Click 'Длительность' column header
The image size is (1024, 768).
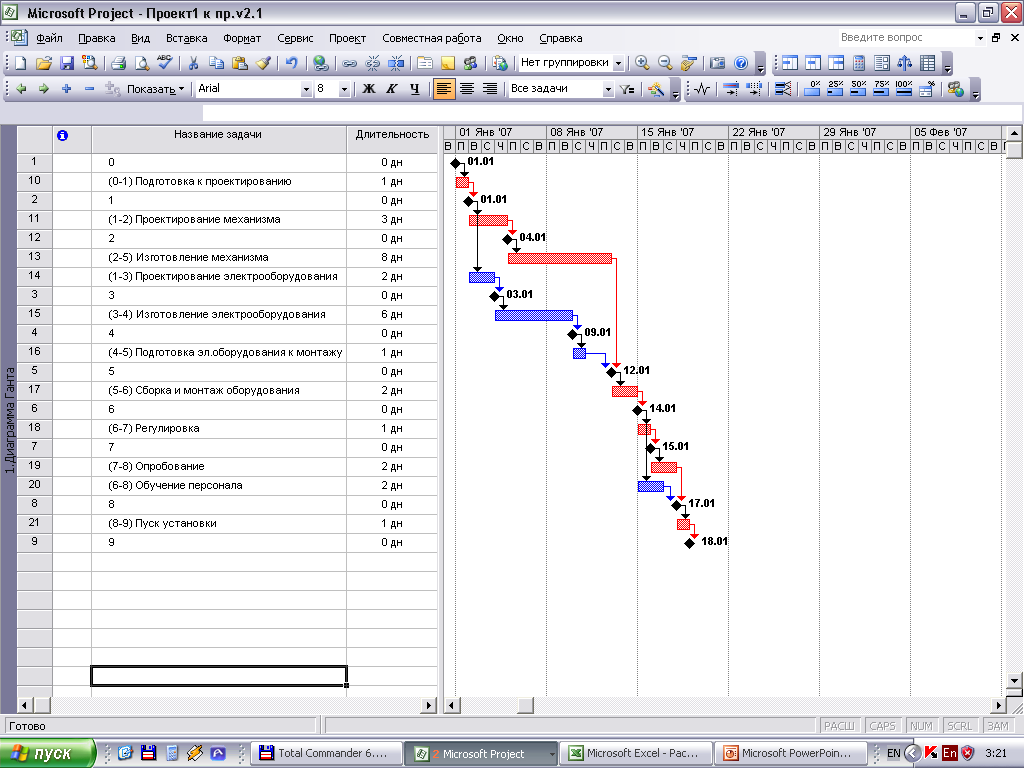(392, 138)
